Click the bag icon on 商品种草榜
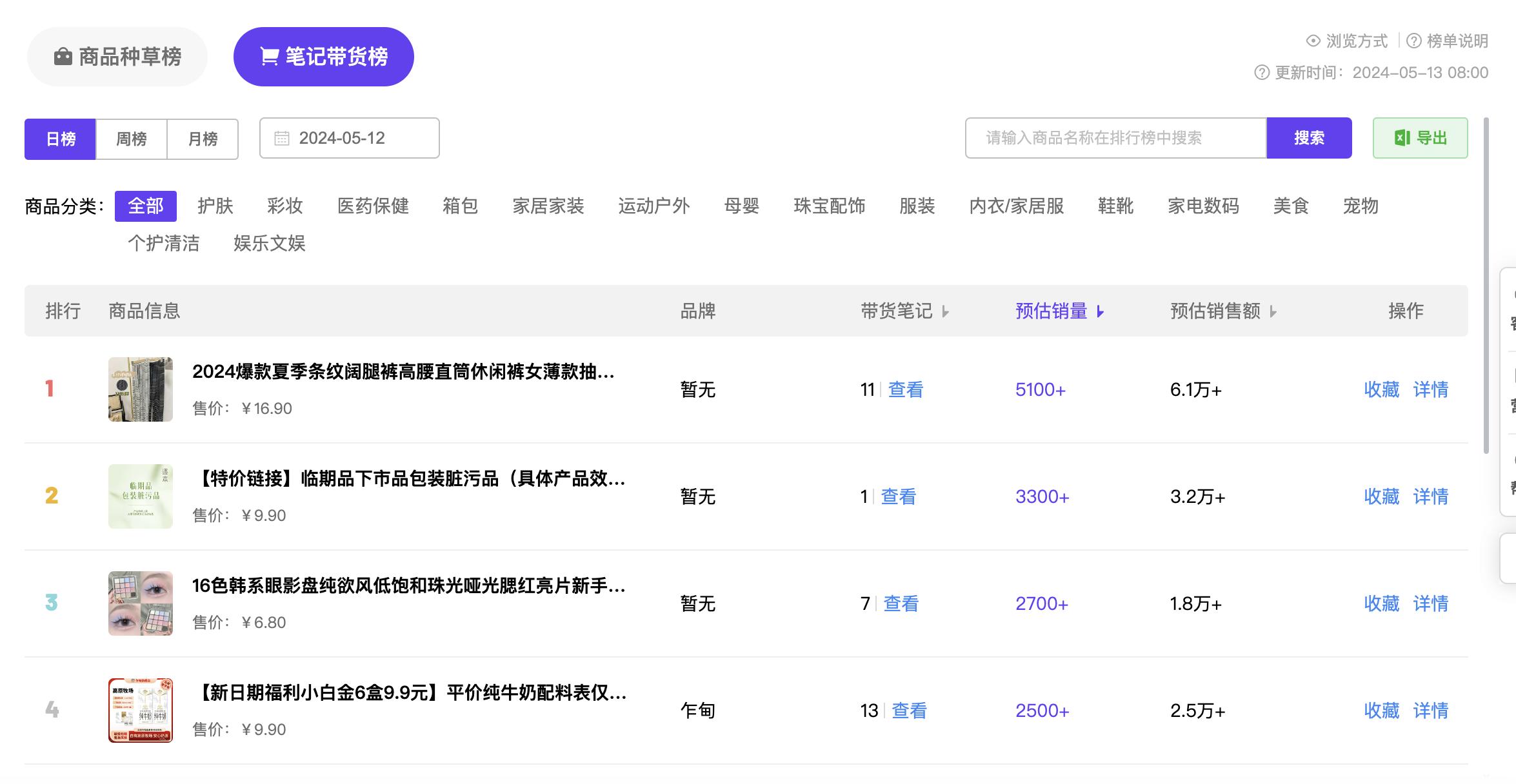The image size is (1516, 784). click(x=63, y=56)
